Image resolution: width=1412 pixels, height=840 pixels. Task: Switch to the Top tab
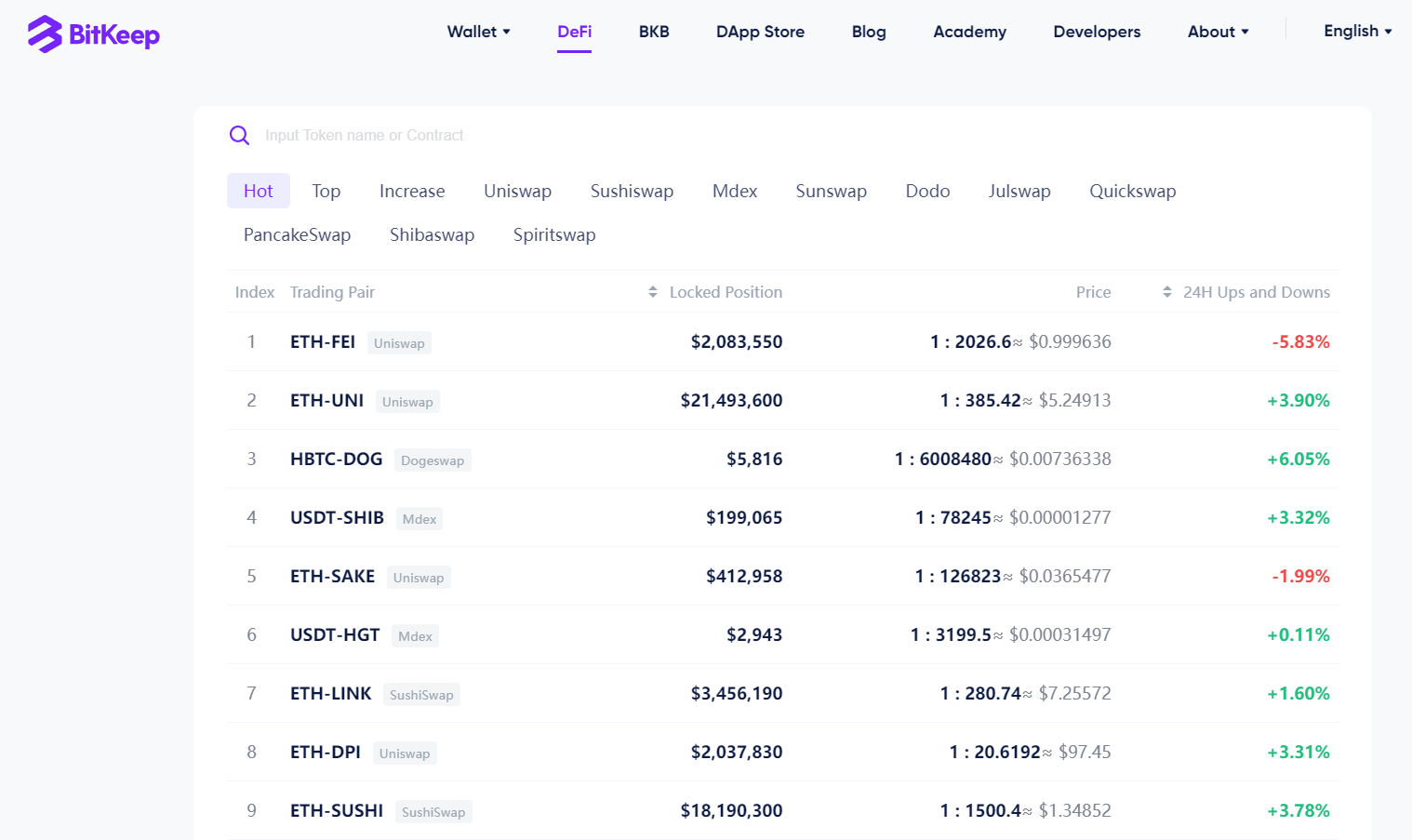click(x=326, y=191)
